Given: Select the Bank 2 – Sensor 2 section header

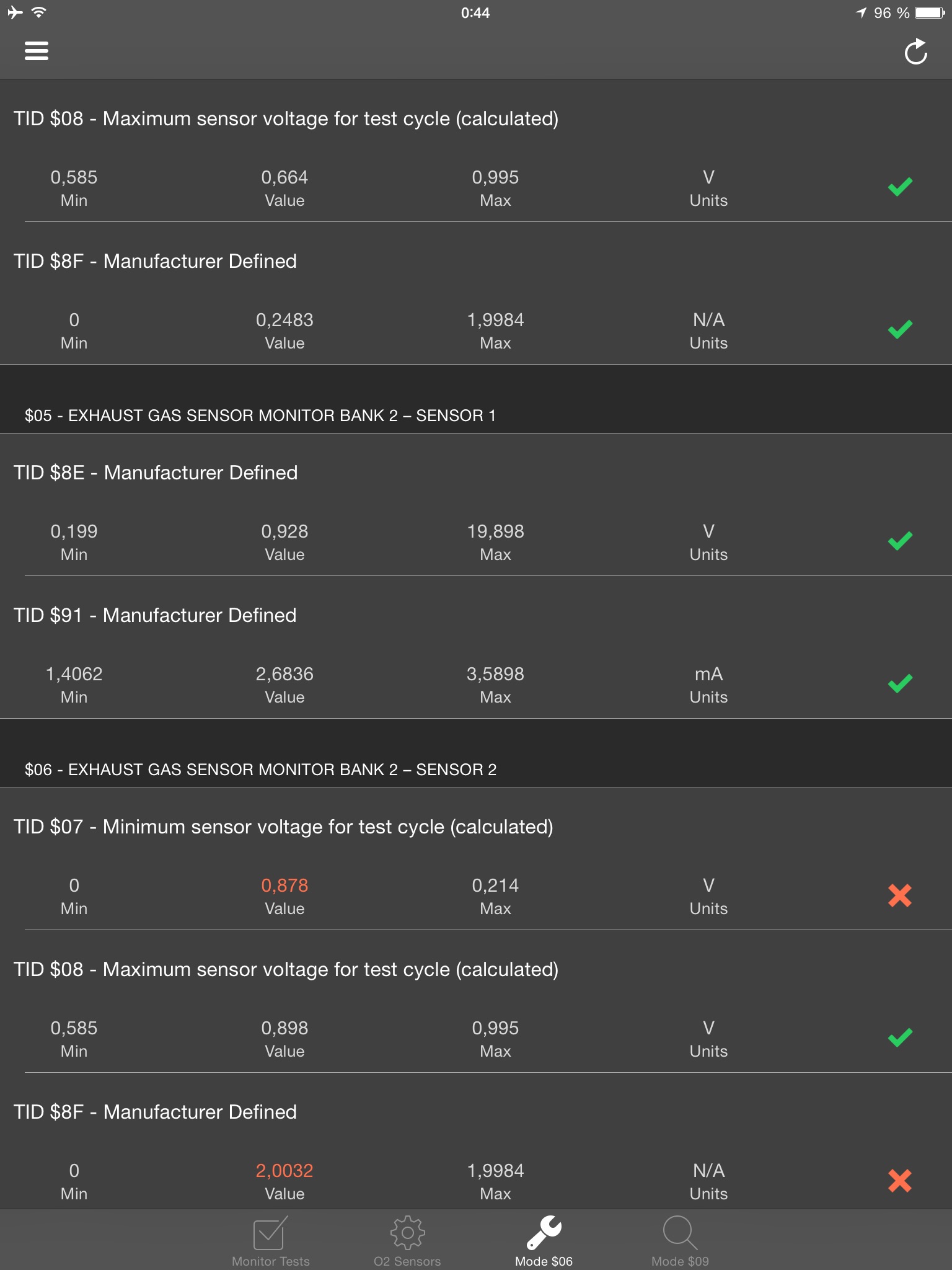Looking at the screenshot, I should click(x=260, y=770).
